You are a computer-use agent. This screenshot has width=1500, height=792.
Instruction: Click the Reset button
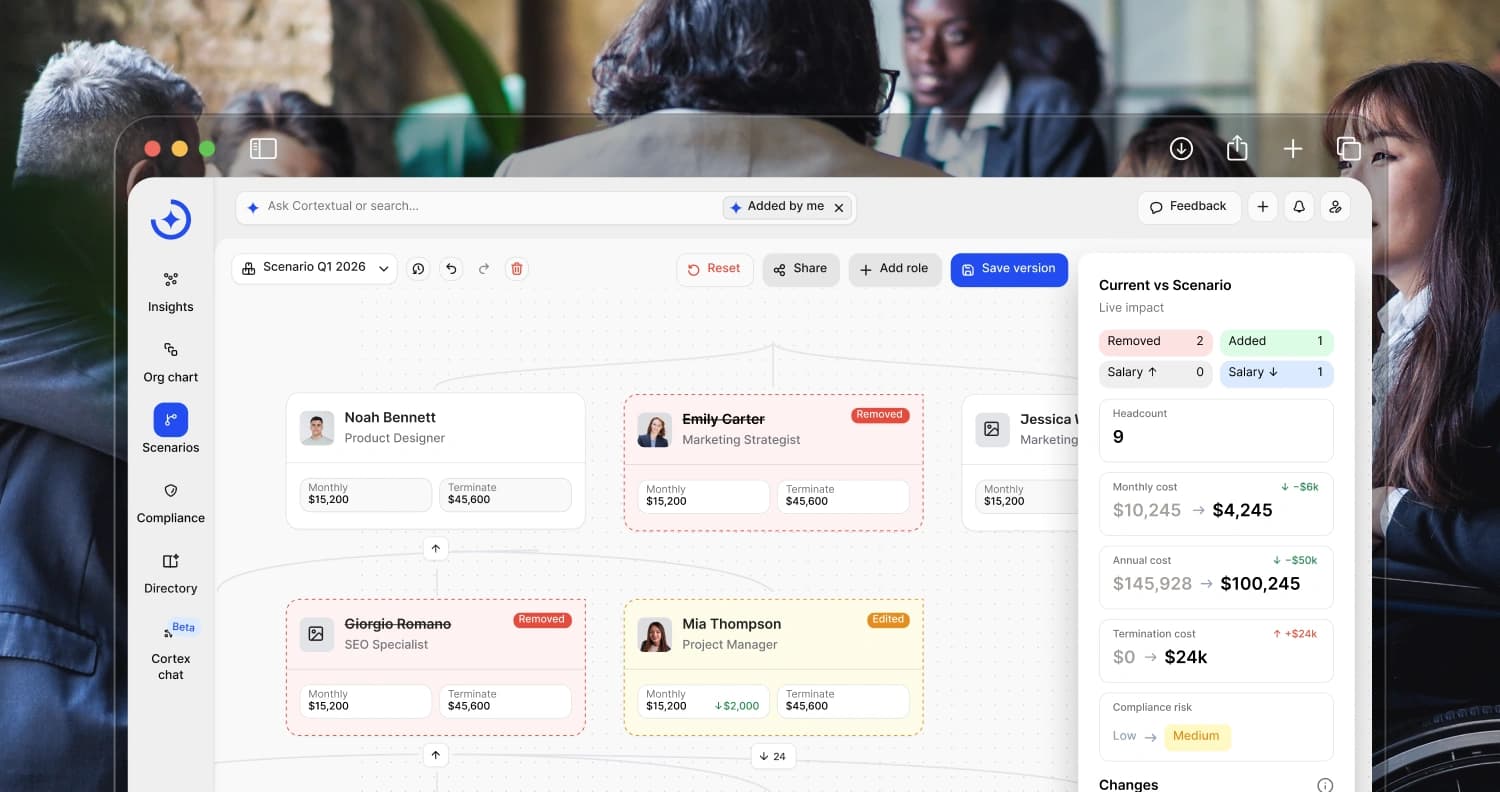714,269
